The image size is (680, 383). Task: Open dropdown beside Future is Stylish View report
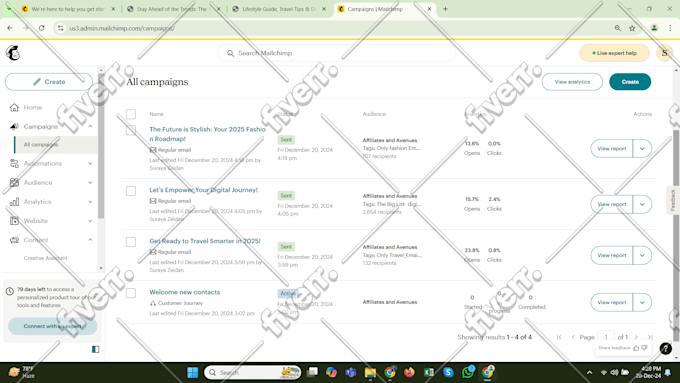click(x=642, y=148)
